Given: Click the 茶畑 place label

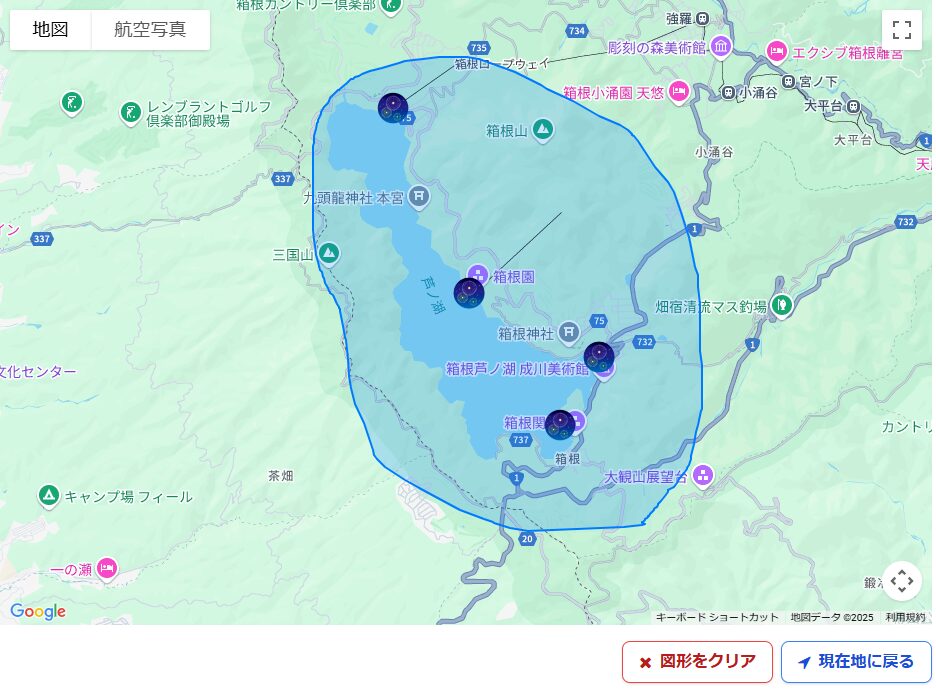Looking at the screenshot, I should pos(281,476).
